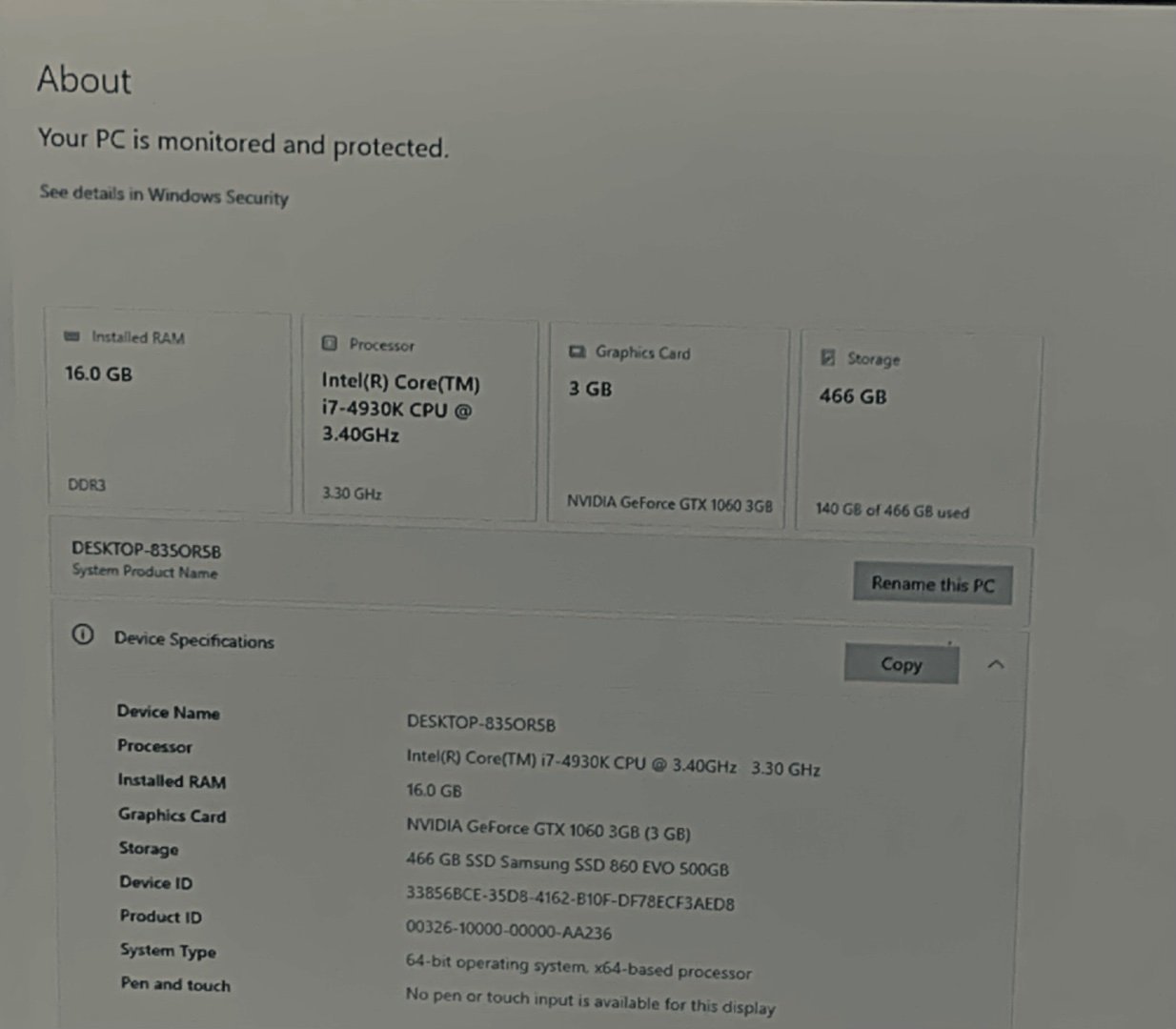
Task: Select GTX 1060 3GB (3 GB) row value
Action: [x=548, y=829]
